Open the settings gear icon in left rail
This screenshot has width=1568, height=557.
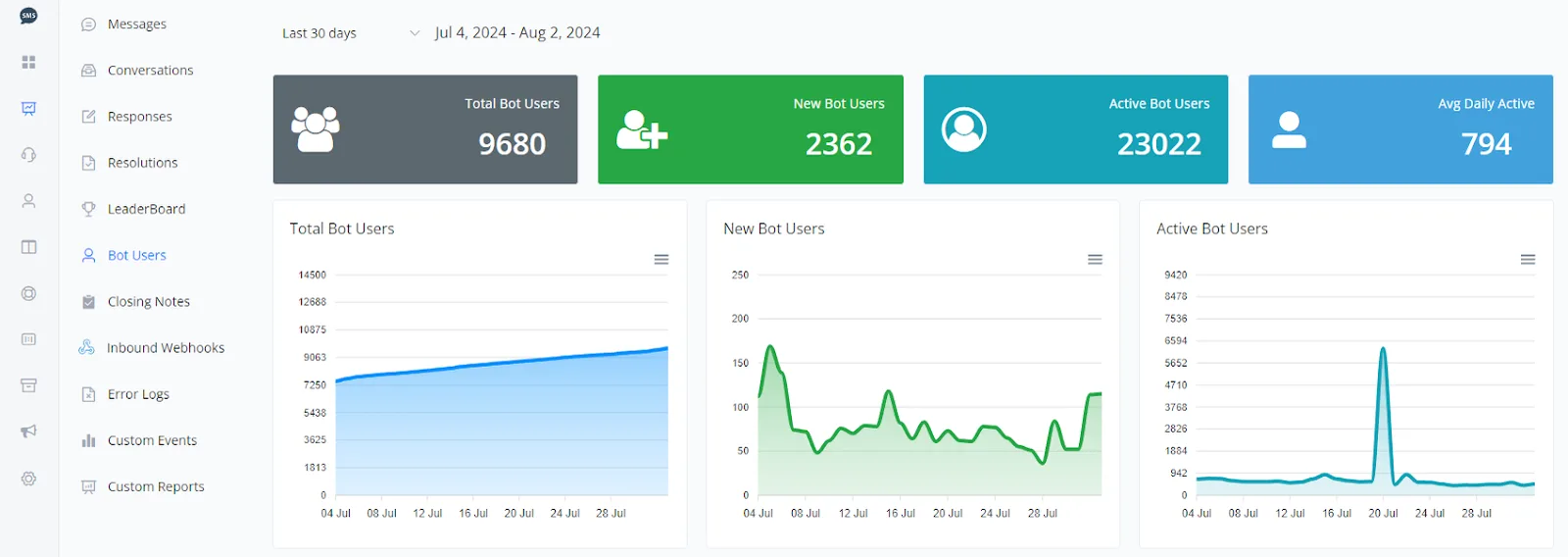[x=28, y=479]
